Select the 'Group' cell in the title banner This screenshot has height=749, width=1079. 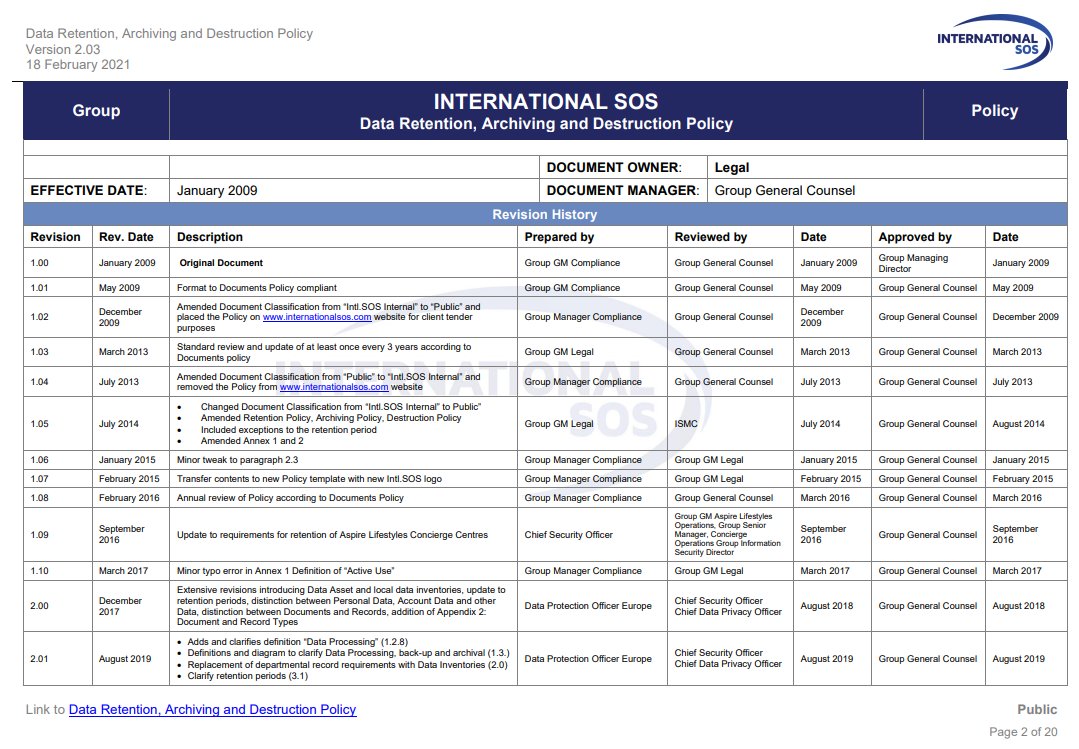point(96,111)
